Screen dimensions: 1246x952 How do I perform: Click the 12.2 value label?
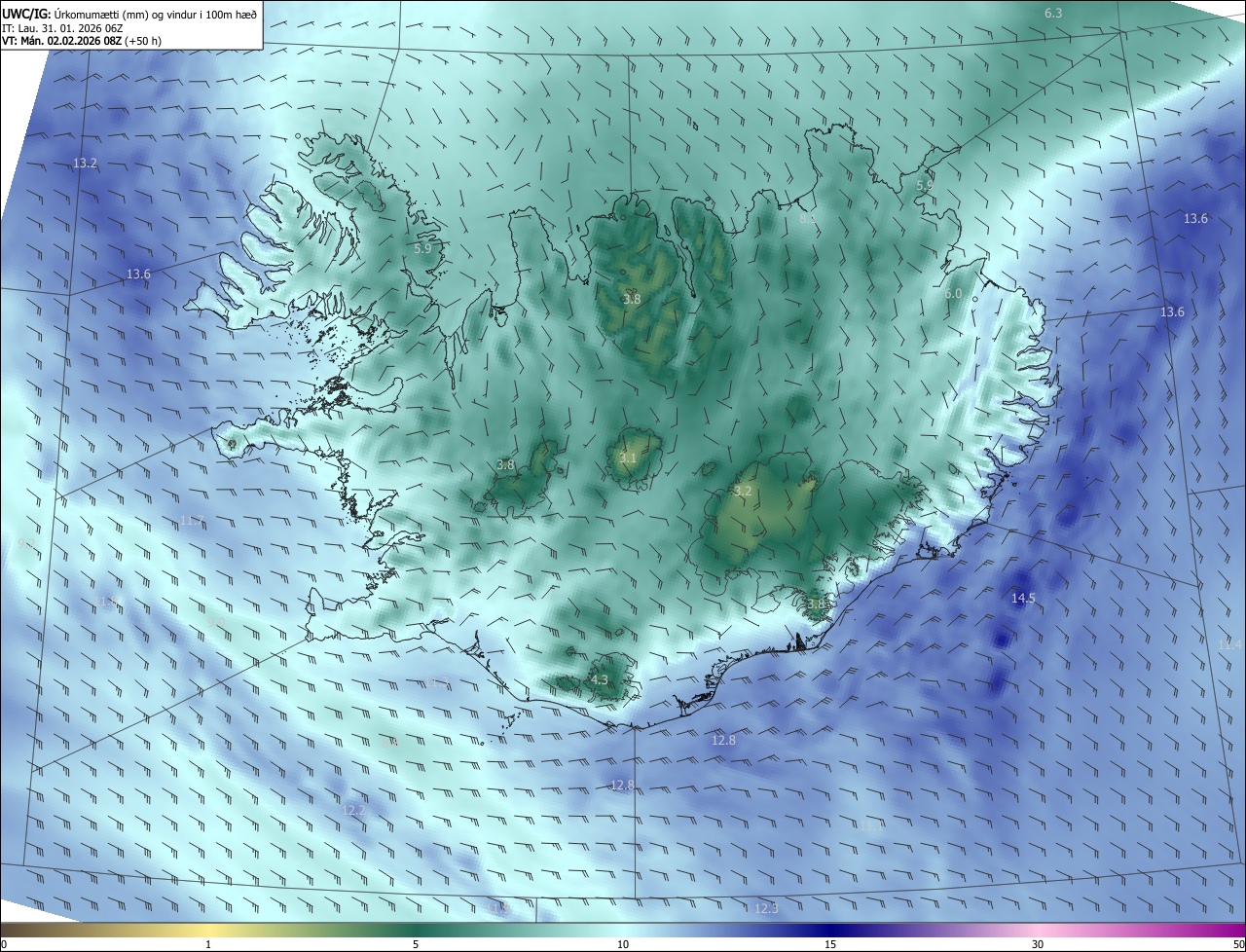pyautogui.click(x=353, y=810)
